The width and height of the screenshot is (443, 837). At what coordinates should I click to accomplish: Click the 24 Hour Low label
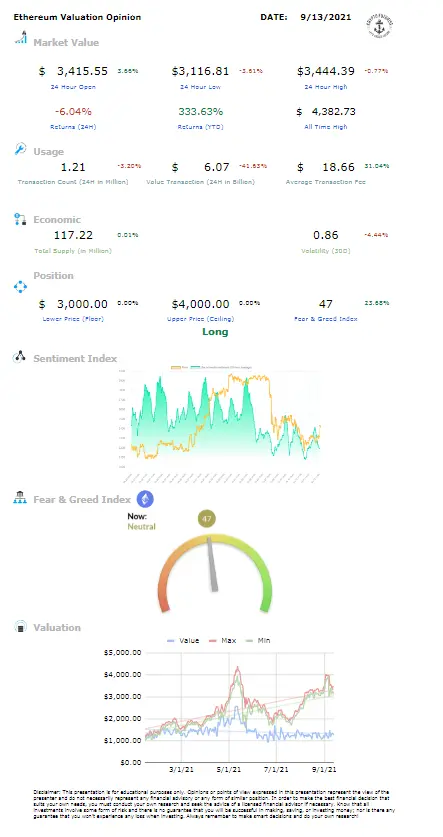coord(200,86)
